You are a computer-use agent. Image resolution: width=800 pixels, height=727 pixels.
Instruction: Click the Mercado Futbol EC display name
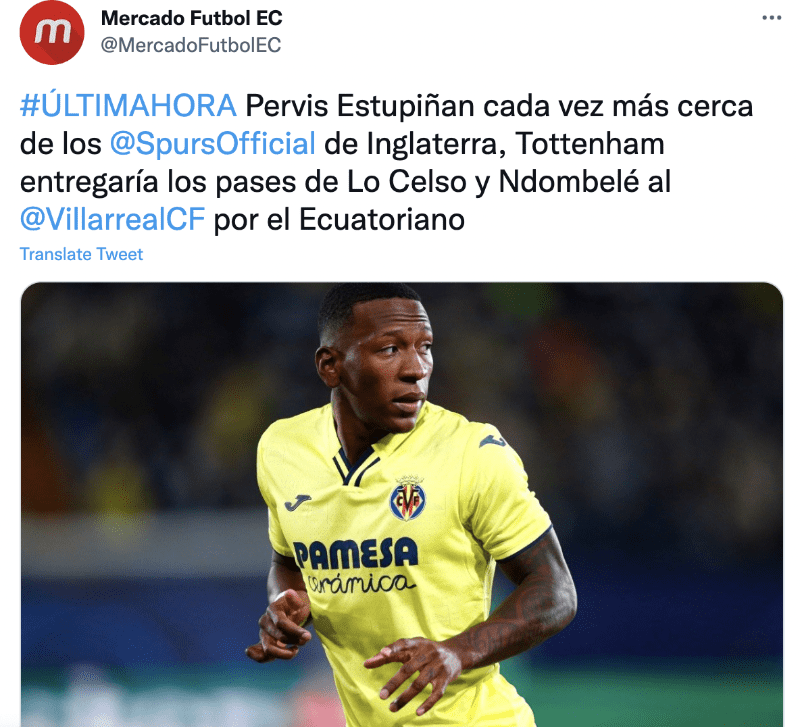[191, 18]
